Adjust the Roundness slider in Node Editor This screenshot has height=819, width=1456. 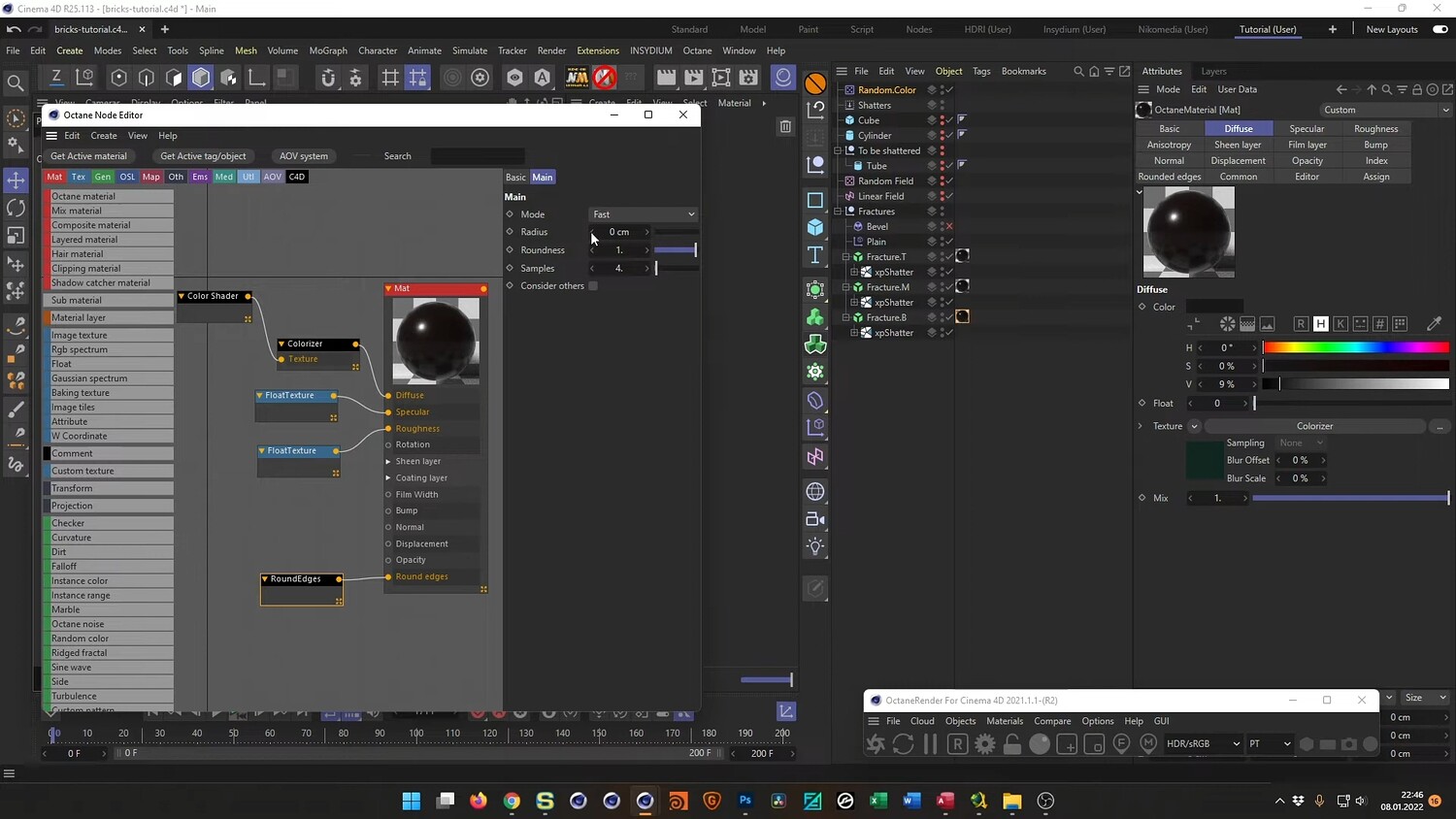pos(676,250)
